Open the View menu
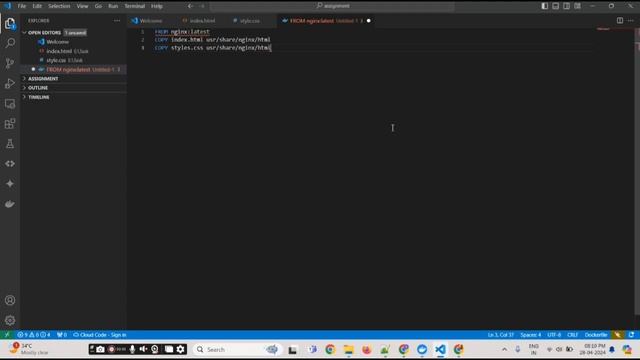This screenshot has width=640, height=360. (82, 6)
